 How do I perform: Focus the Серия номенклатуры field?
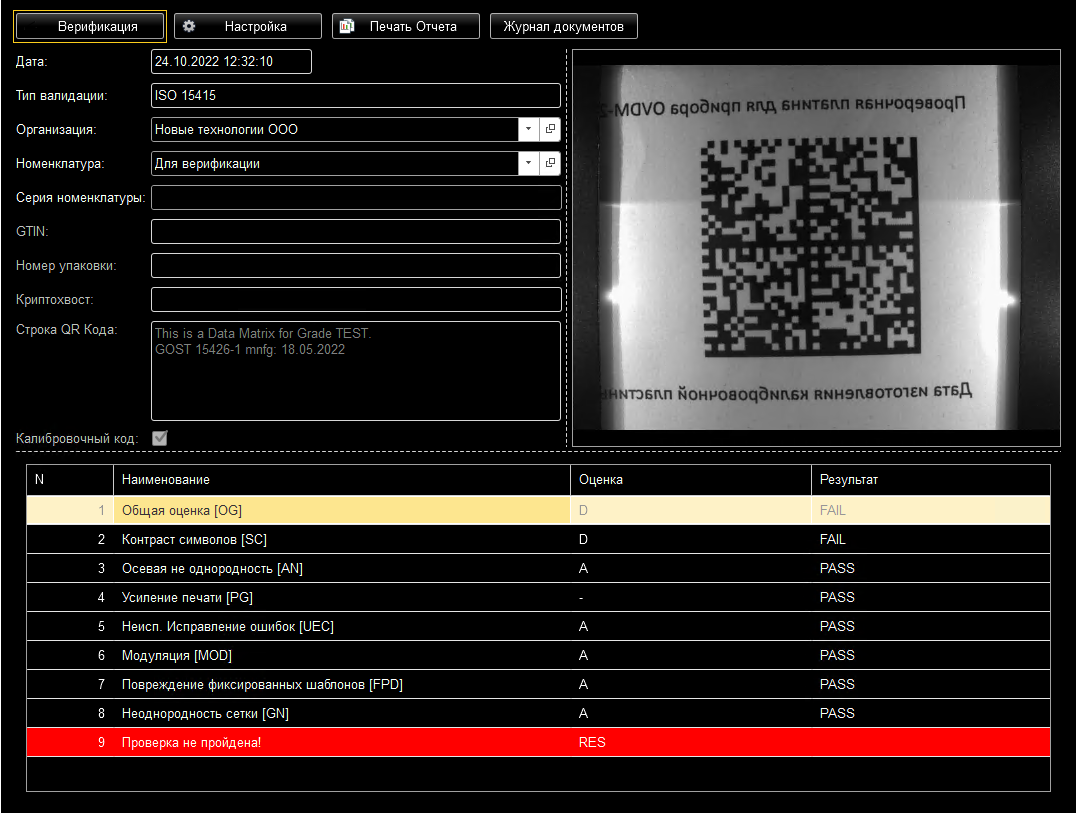point(355,198)
